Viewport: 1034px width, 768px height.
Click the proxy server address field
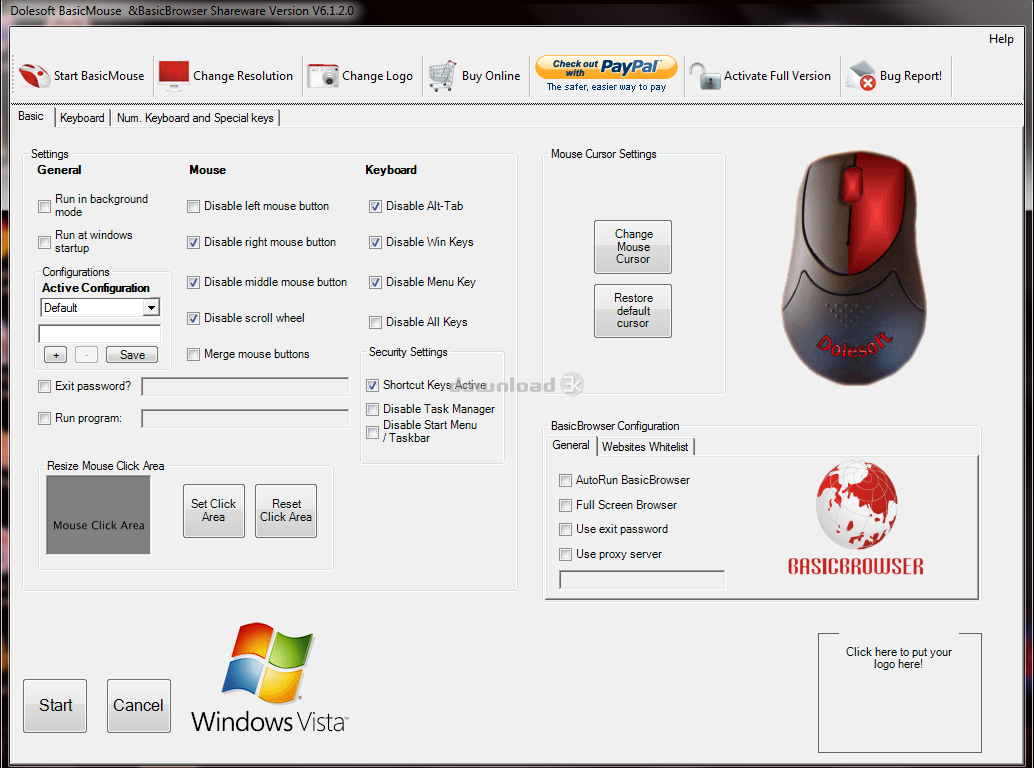pyautogui.click(x=642, y=579)
